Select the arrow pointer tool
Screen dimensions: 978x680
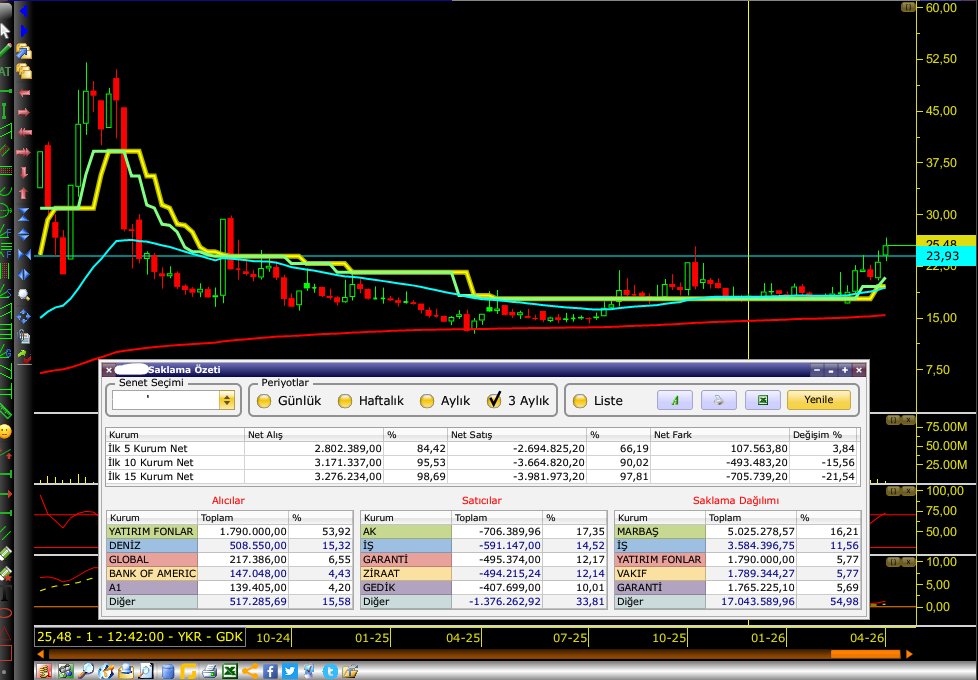[5, 31]
